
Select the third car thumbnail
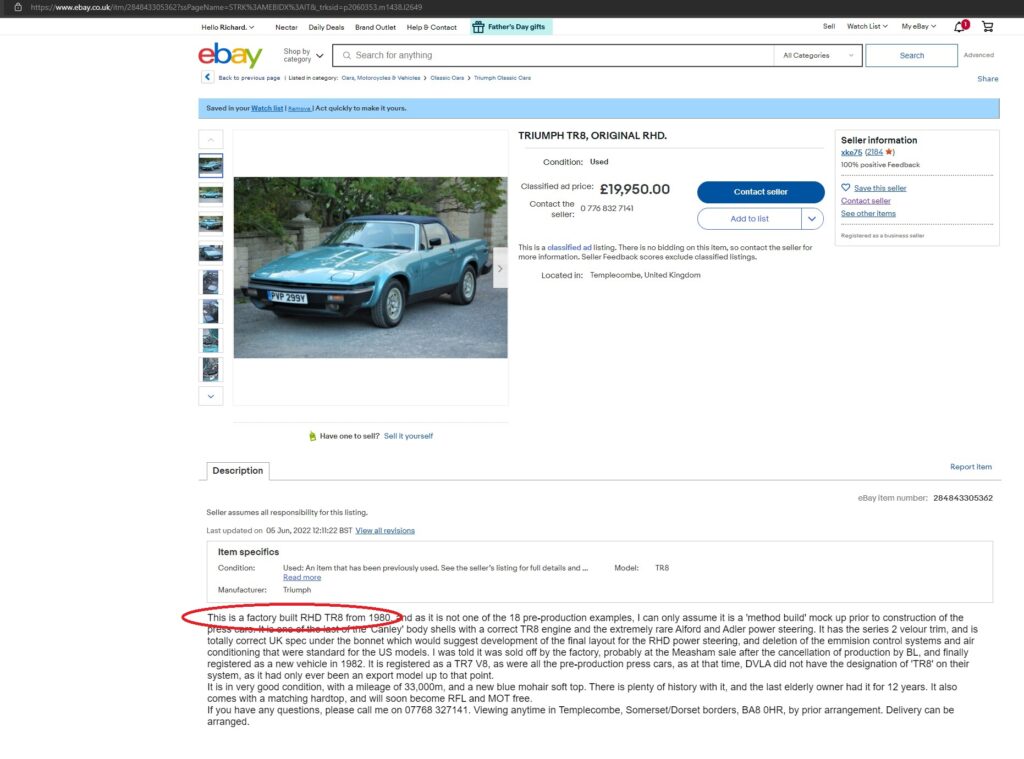tap(210, 224)
